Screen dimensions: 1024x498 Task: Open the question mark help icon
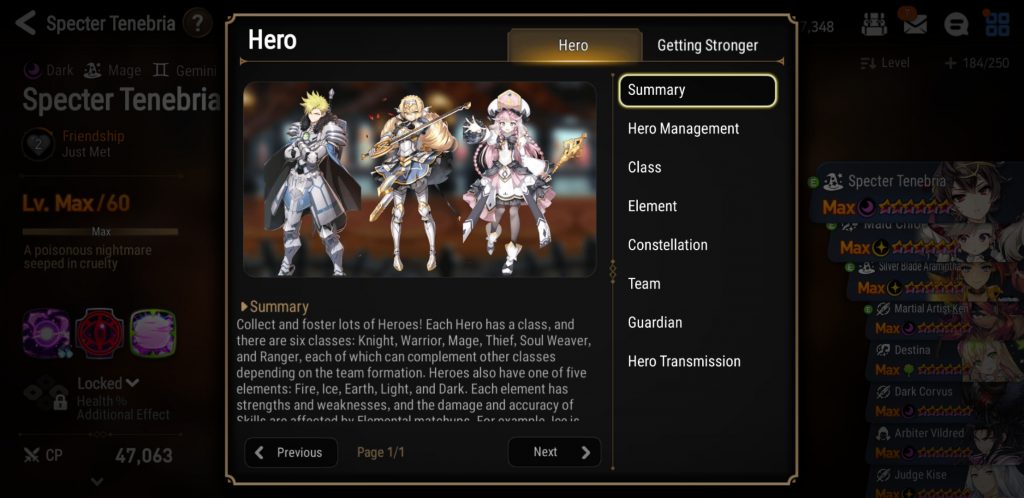[197, 23]
